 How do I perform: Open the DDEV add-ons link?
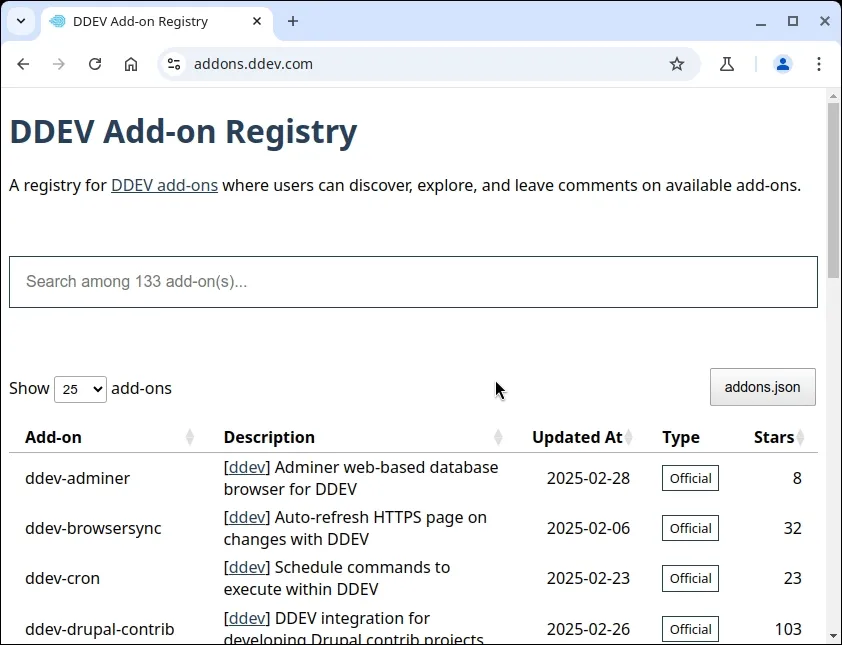coord(164,185)
